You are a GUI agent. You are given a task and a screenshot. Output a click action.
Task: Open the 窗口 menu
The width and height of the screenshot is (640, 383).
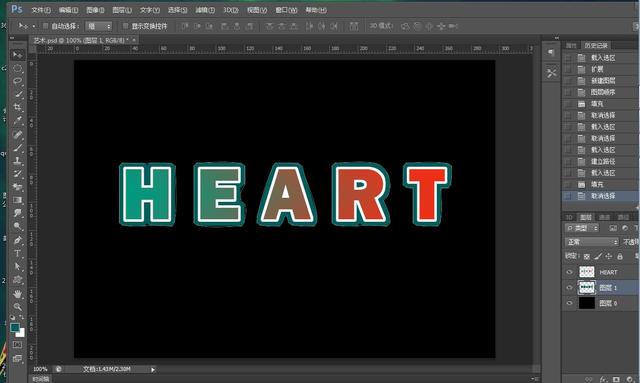click(x=286, y=10)
